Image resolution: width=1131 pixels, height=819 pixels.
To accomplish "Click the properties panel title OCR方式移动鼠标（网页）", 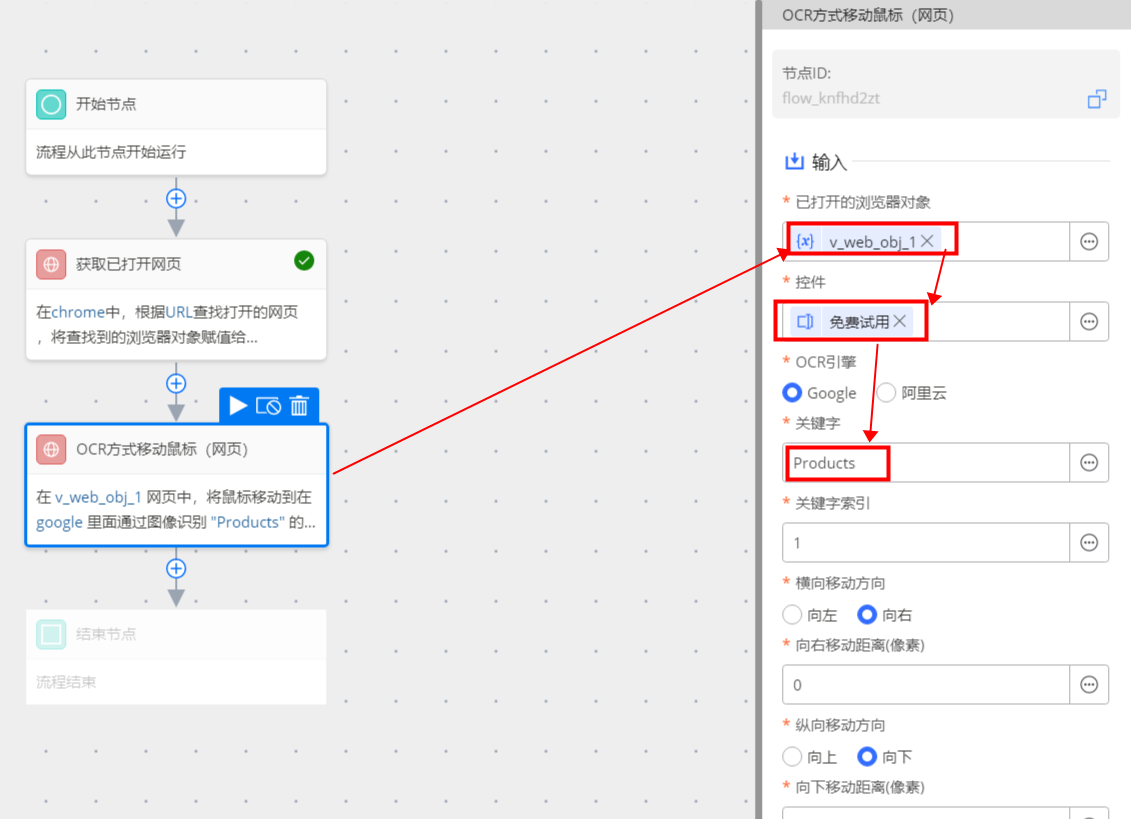I will click(x=868, y=15).
